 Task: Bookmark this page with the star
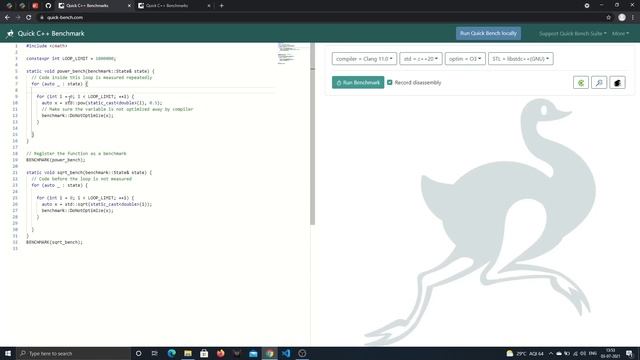pos(608,18)
